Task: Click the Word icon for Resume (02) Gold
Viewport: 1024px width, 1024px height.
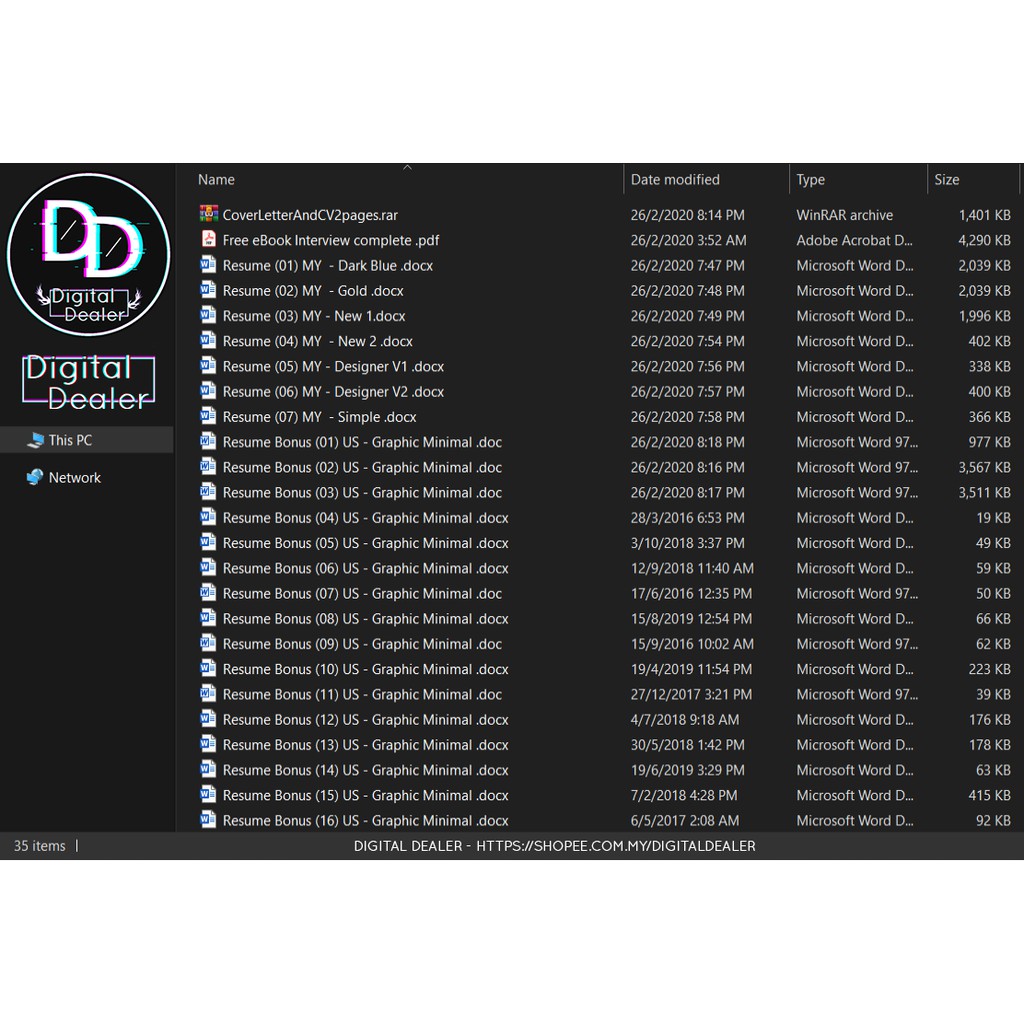Action: pos(208,290)
